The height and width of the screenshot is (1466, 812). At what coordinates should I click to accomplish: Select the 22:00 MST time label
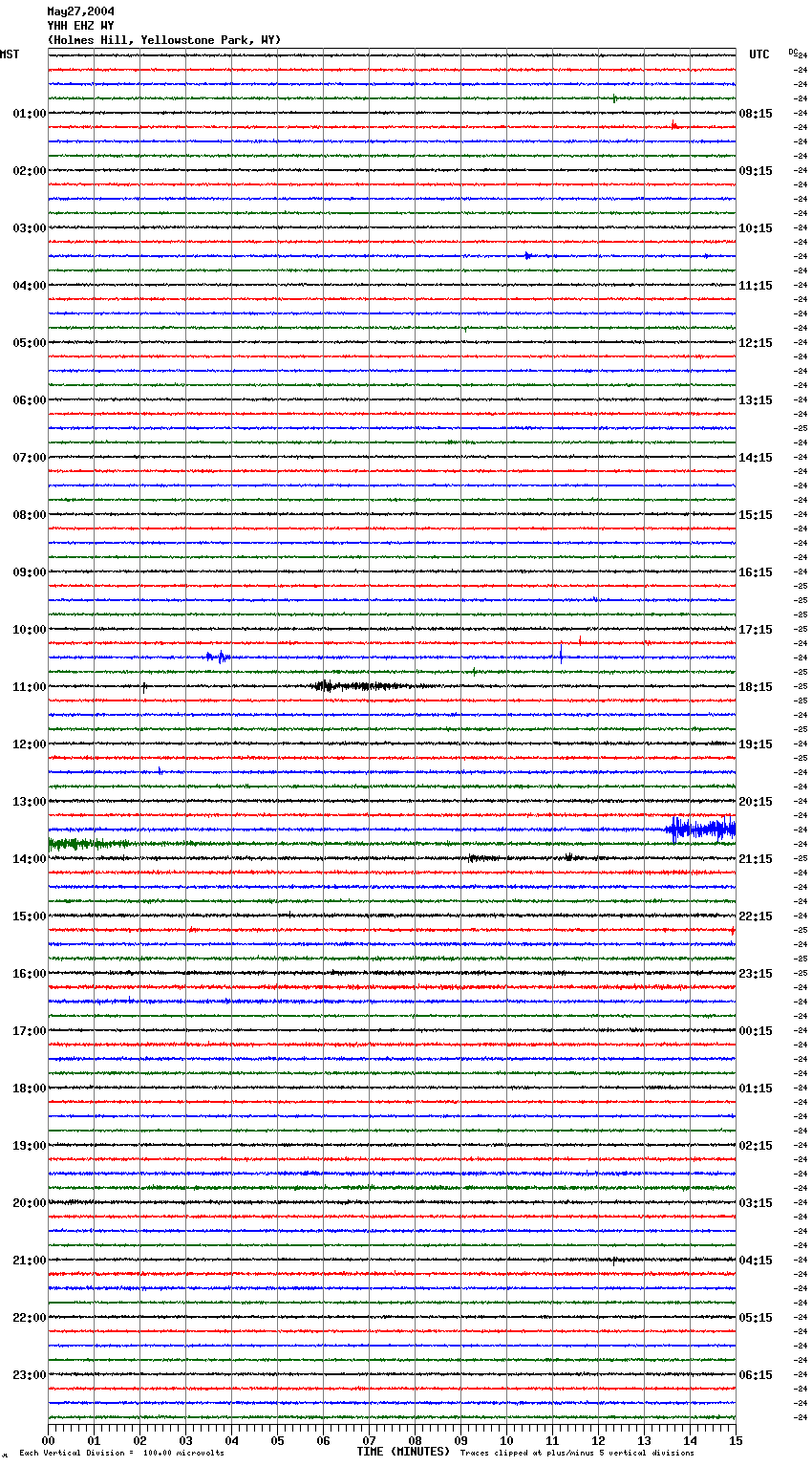point(30,1318)
